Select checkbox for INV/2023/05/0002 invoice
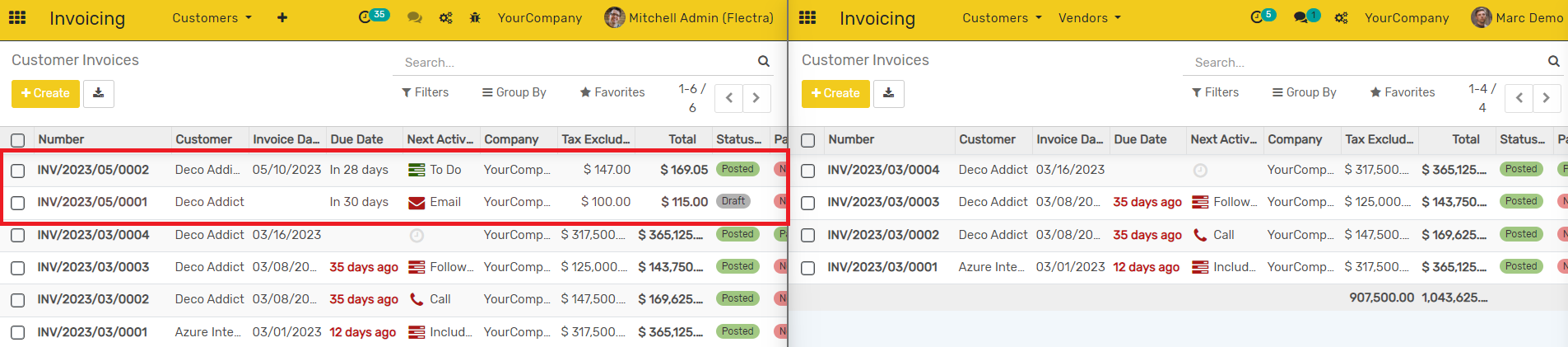 pyautogui.click(x=18, y=171)
